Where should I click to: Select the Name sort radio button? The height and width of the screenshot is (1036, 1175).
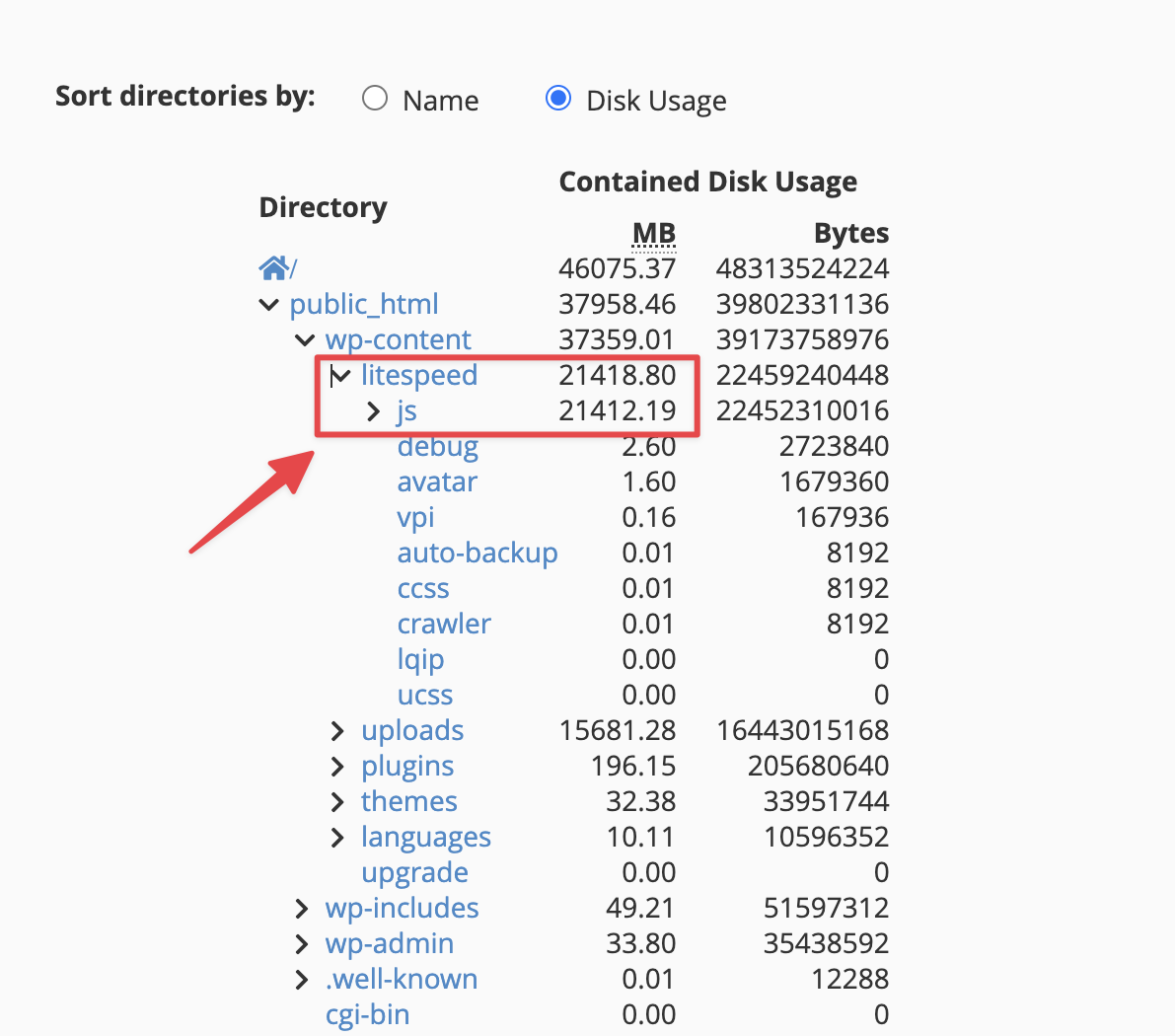pyautogui.click(x=375, y=99)
